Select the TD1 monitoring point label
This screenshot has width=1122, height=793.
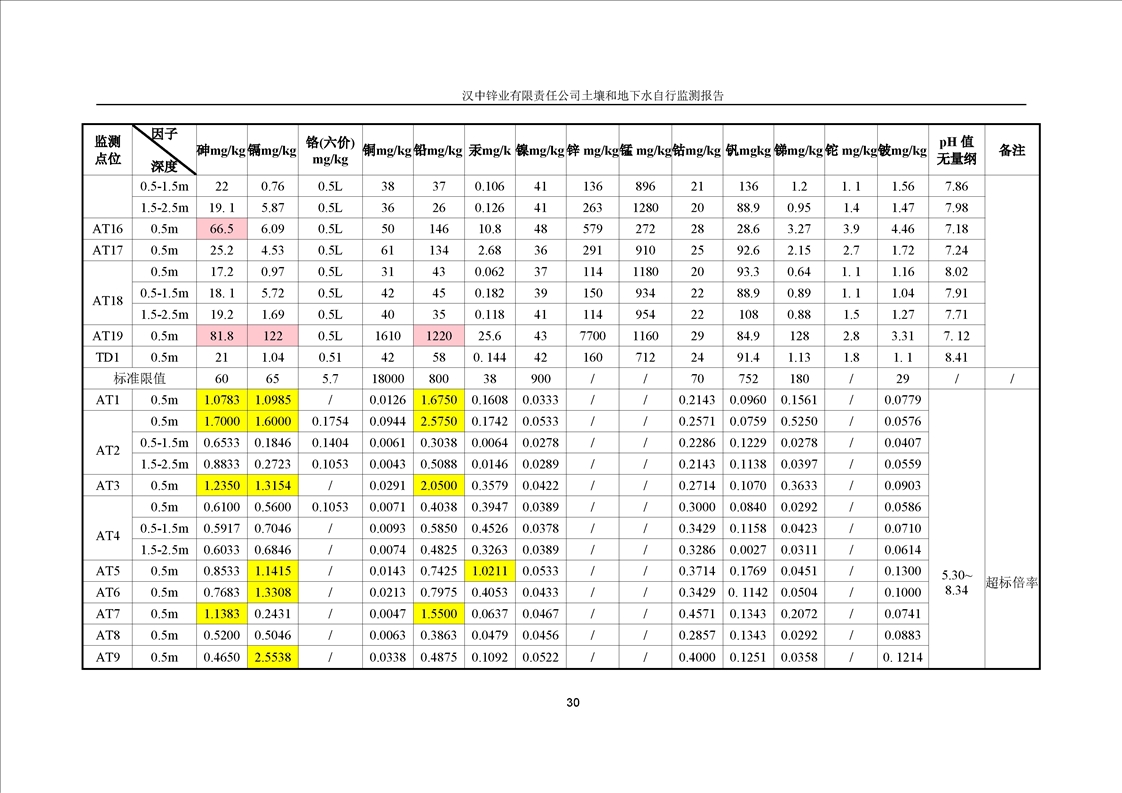107,358
